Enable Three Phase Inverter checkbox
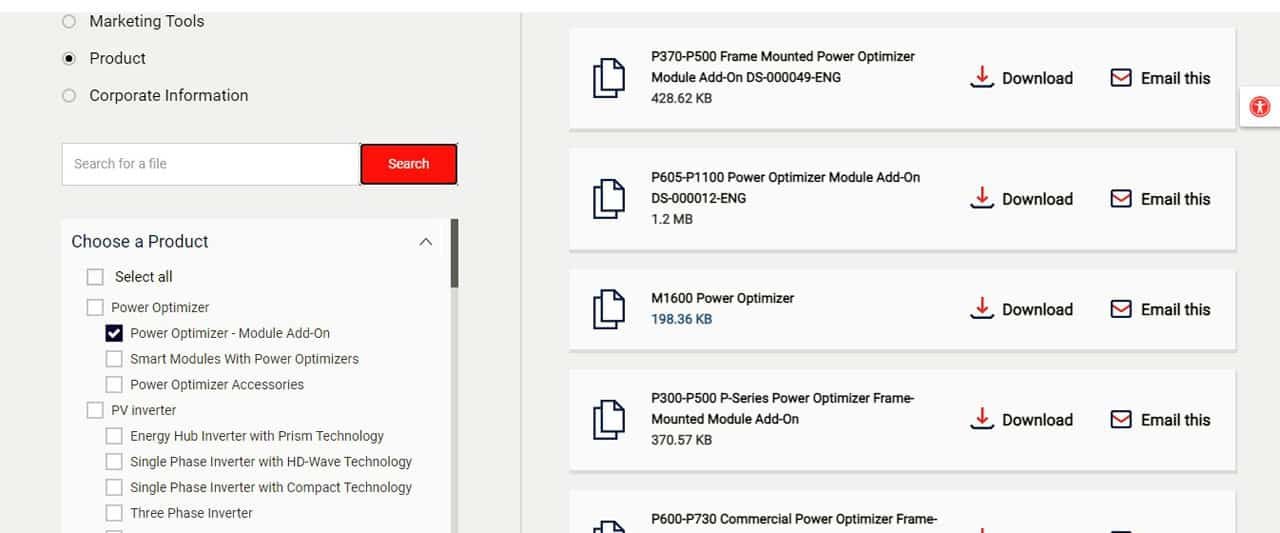 click(x=114, y=513)
